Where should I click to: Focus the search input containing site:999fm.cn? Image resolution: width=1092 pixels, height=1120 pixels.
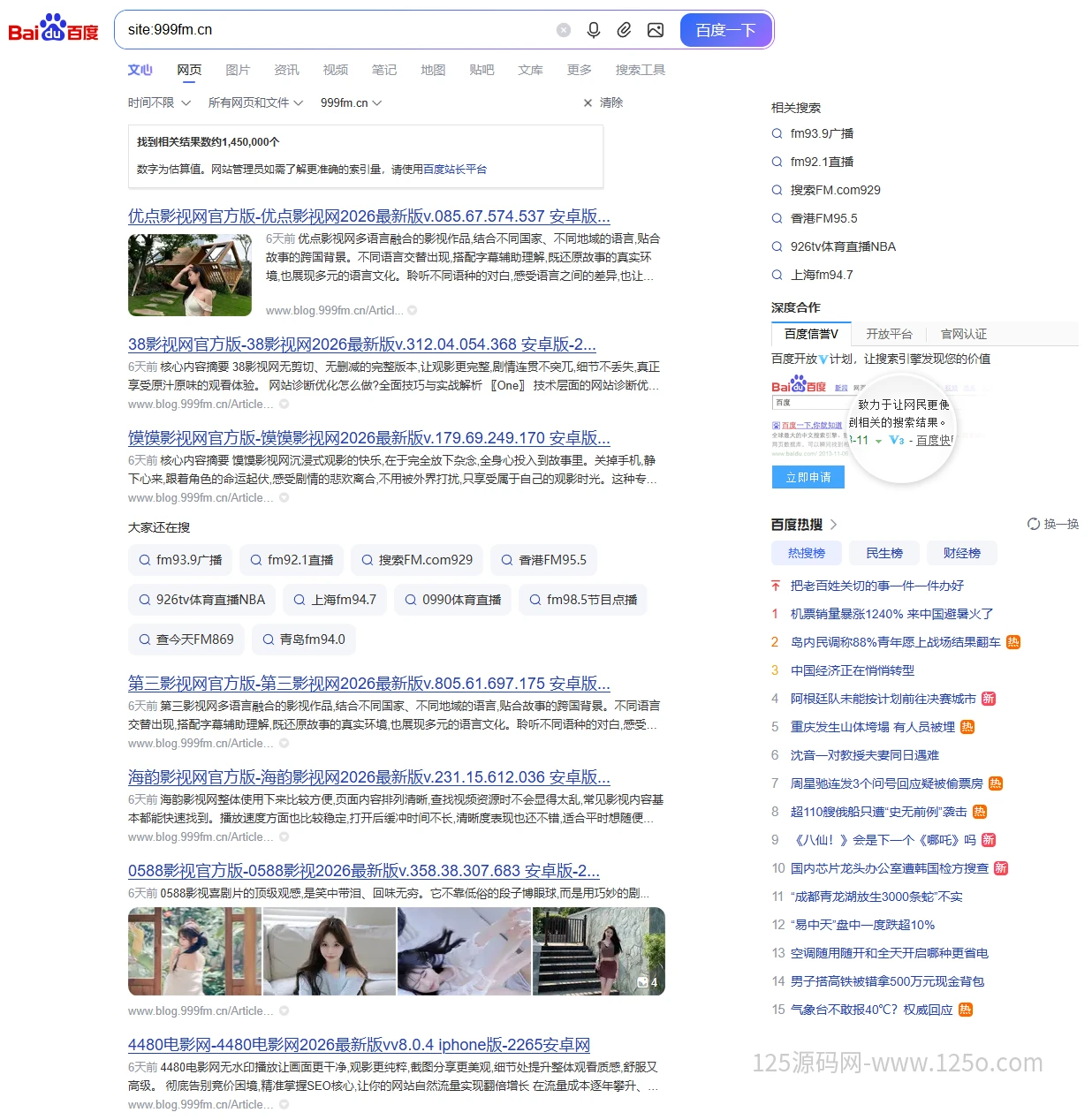[336, 30]
